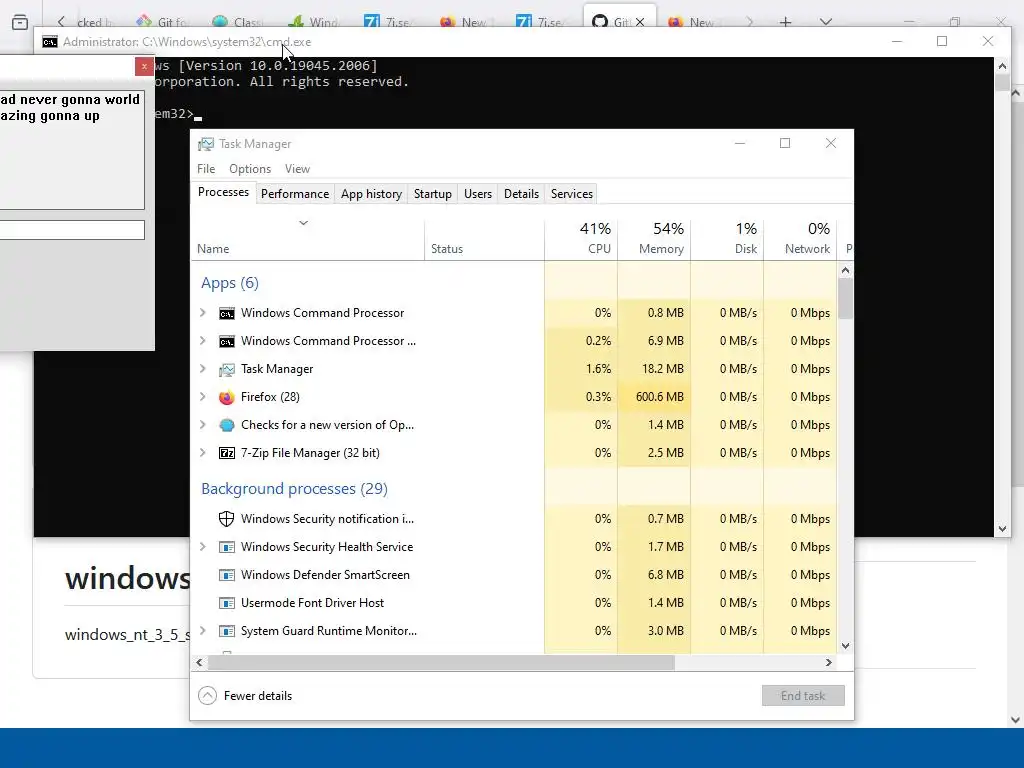Click the column sort chevron above Name
The image size is (1024, 768).
point(303,223)
